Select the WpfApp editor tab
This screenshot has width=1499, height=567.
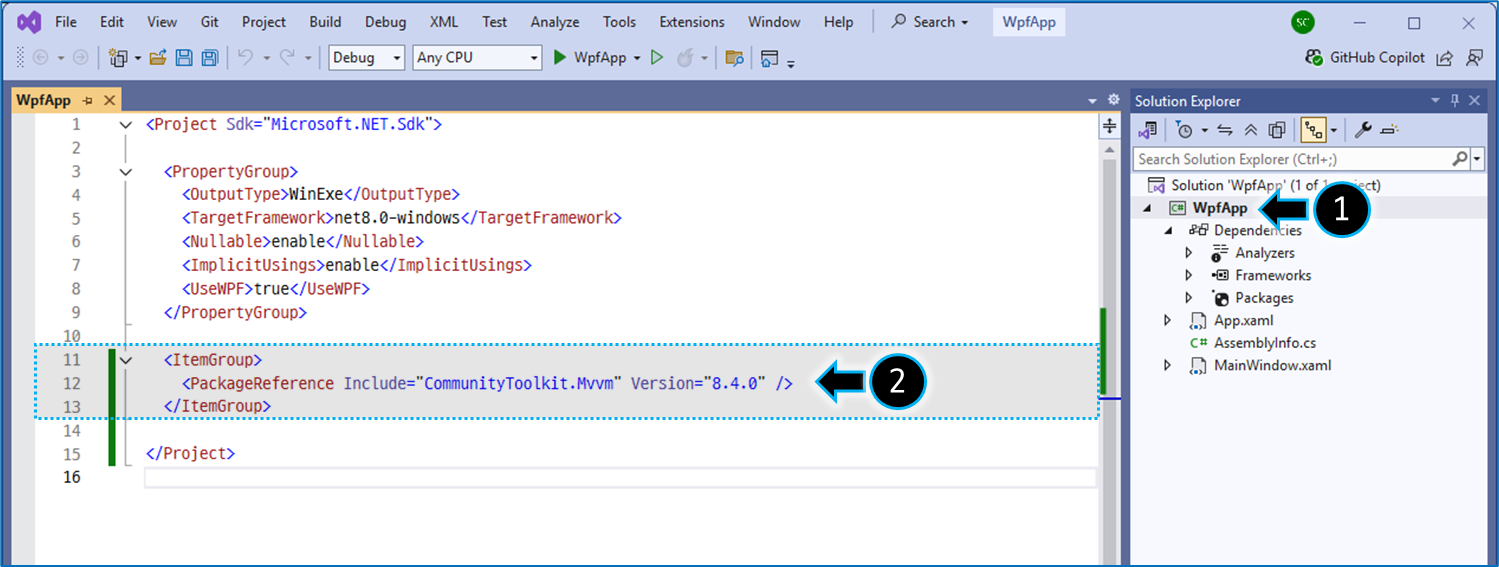[x=44, y=101]
